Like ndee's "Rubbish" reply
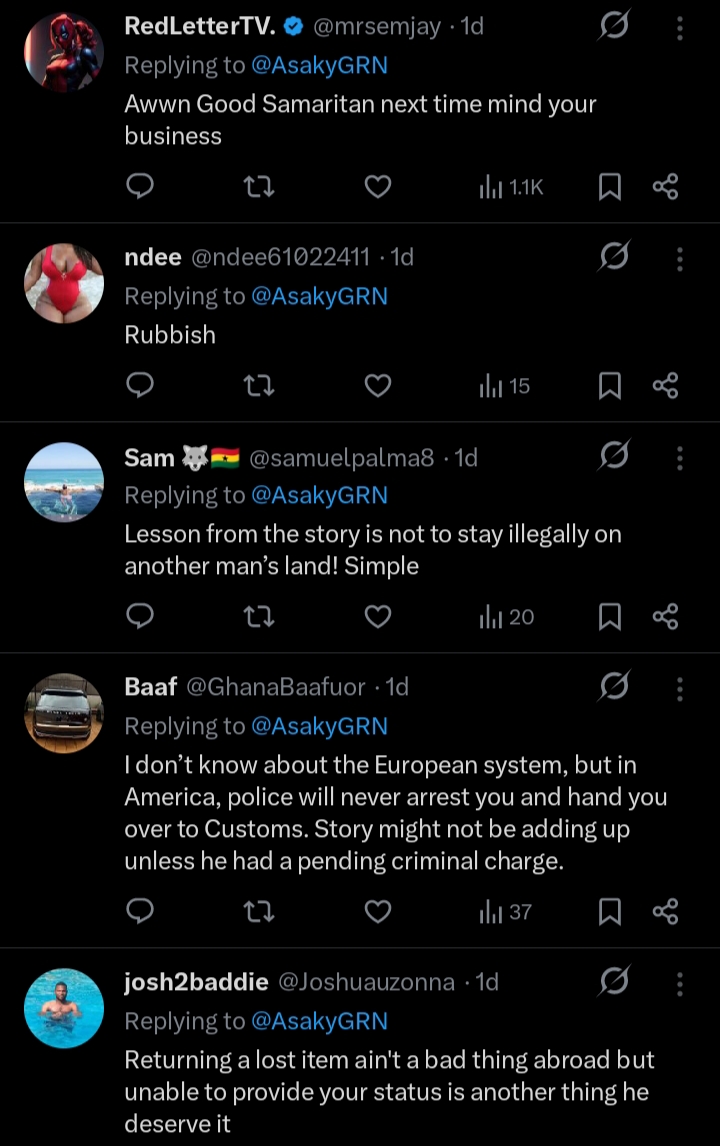 (377, 386)
